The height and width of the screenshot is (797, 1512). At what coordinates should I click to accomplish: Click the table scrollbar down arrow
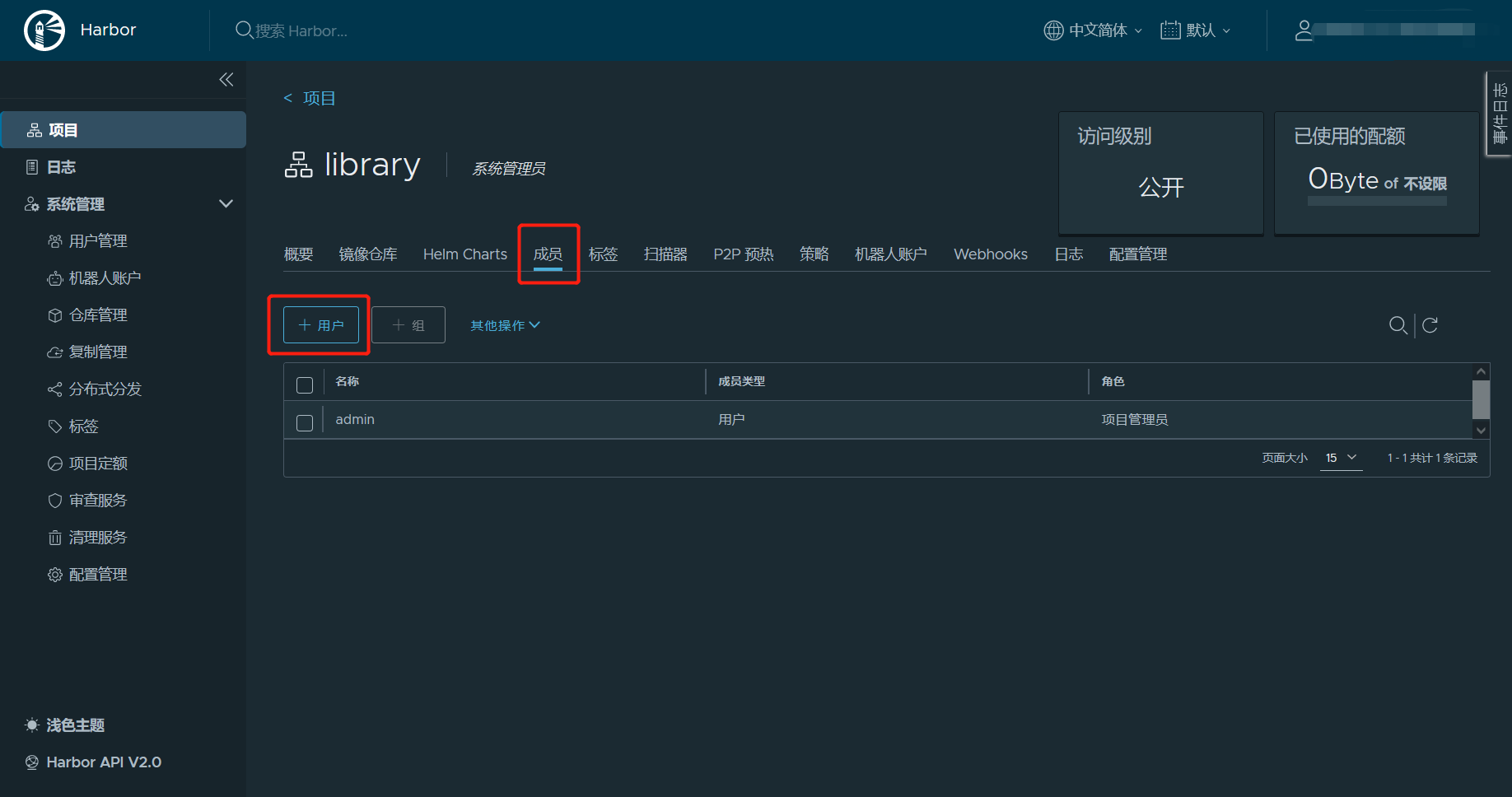pos(1481,430)
